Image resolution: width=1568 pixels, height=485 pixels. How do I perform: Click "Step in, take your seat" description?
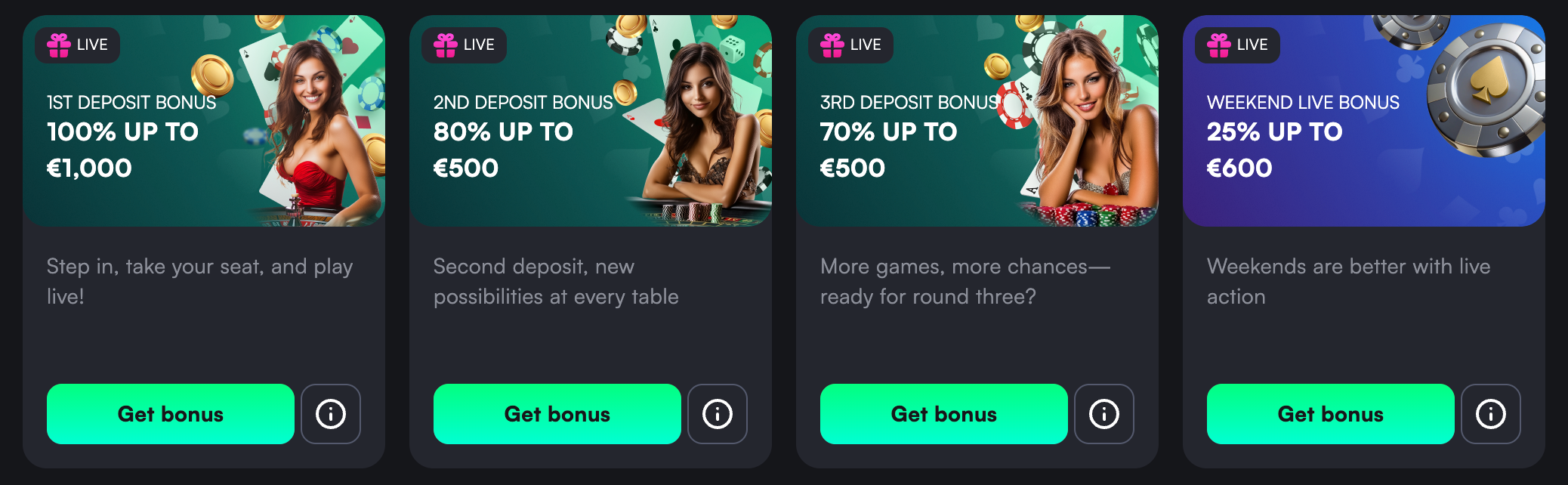coord(200,281)
